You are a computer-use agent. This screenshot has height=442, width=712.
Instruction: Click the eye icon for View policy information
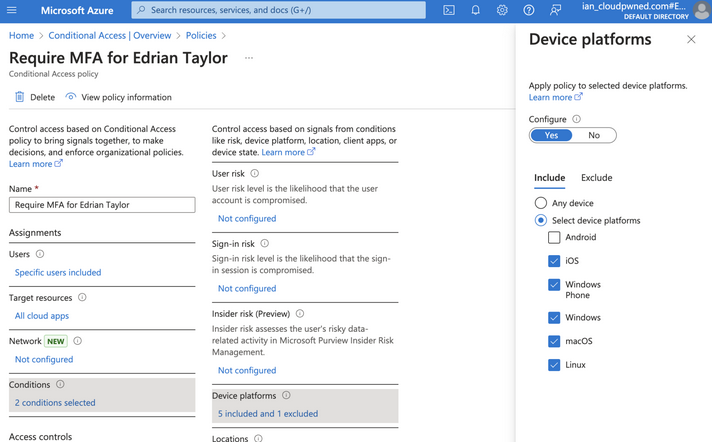click(70, 97)
